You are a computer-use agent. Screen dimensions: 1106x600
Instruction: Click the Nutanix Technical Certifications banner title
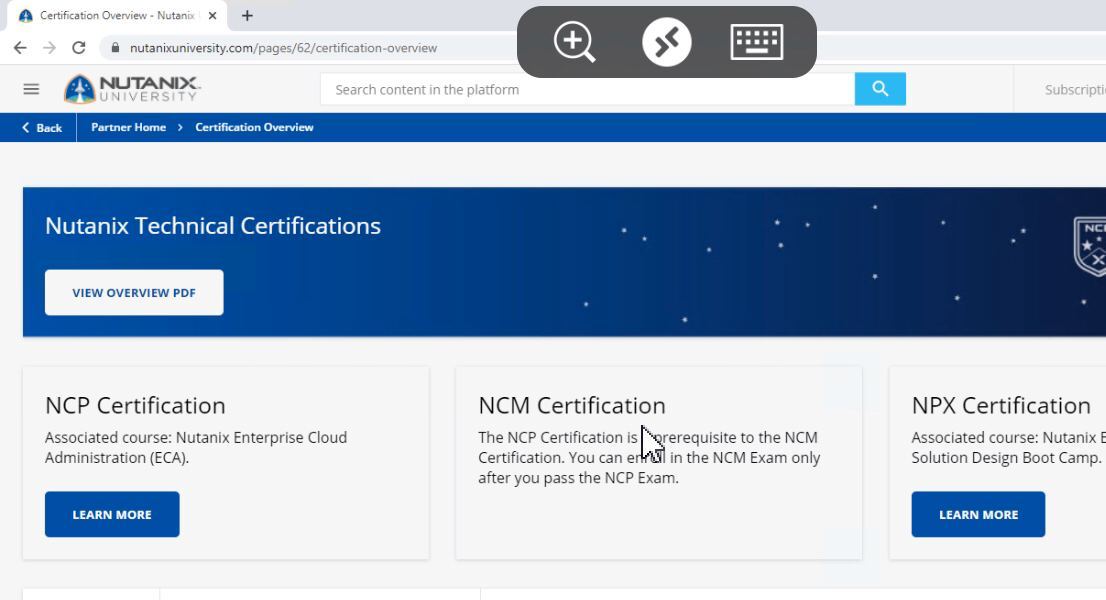[x=212, y=226]
